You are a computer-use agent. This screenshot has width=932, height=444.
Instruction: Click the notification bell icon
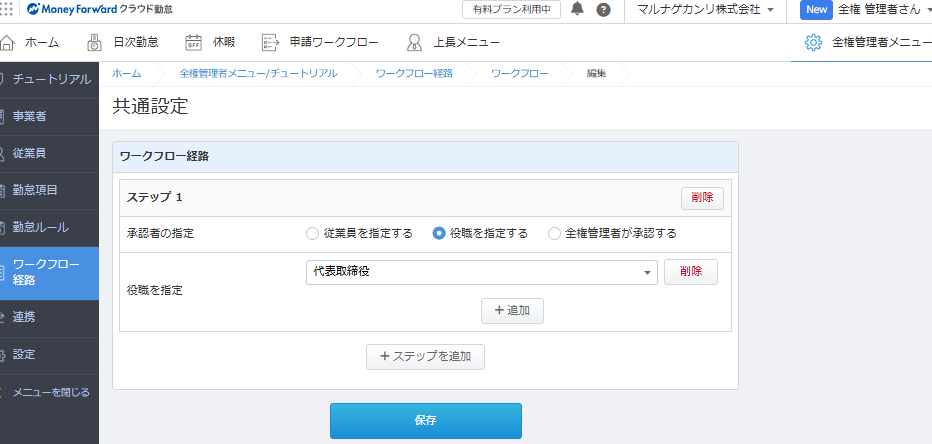[578, 10]
